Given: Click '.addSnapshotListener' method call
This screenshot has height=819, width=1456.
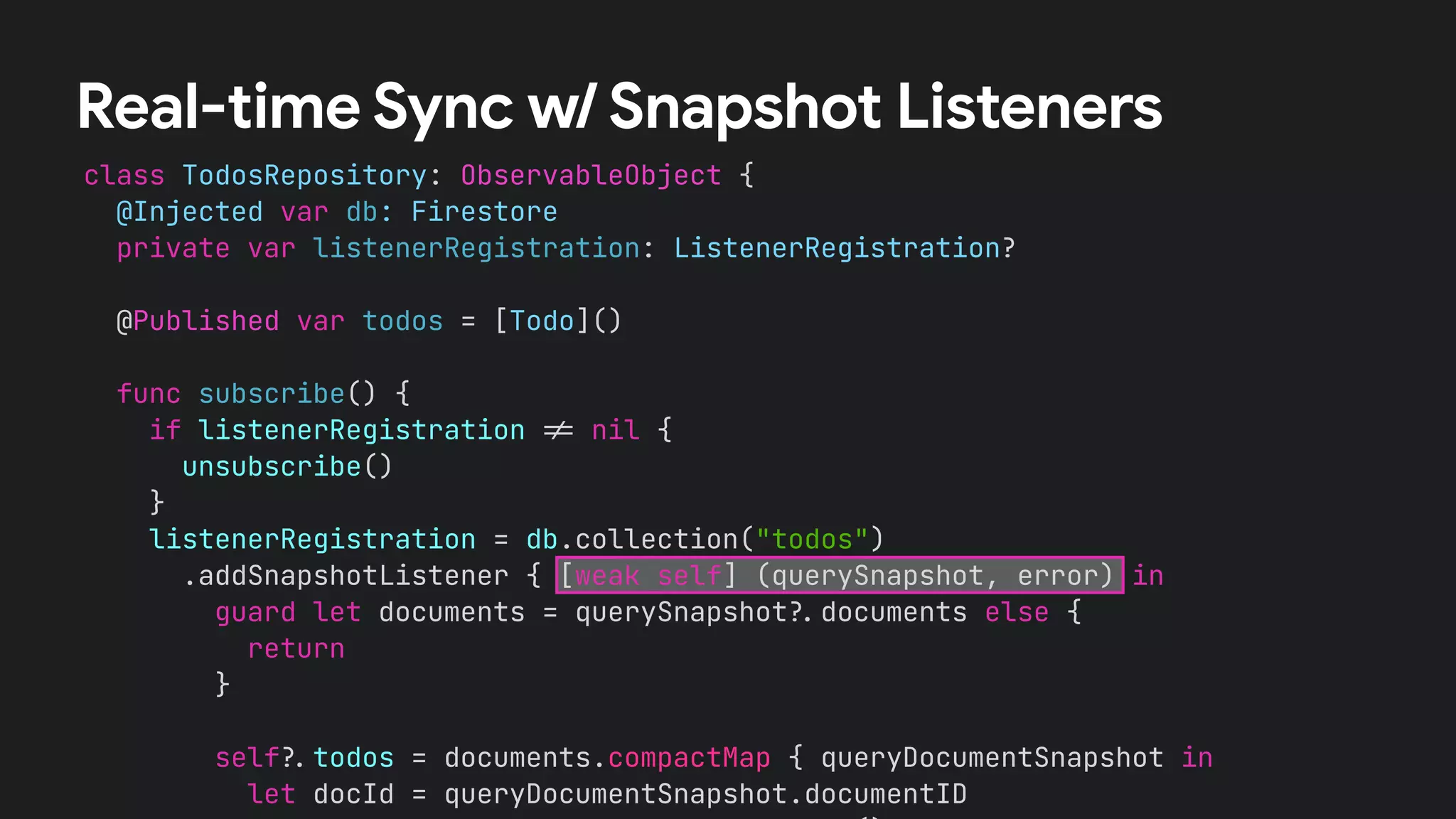Looking at the screenshot, I should pos(346,576).
